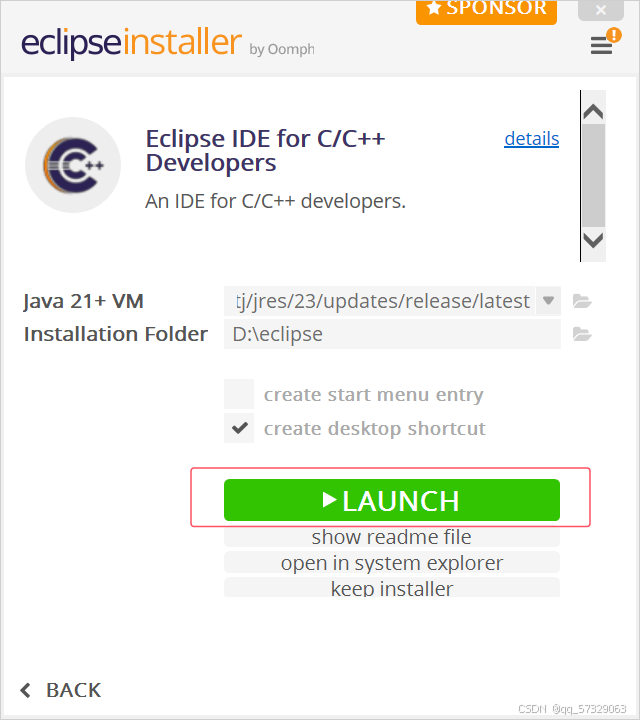Open the details link
The height and width of the screenshot is (720, 640).
pos(532,139)
